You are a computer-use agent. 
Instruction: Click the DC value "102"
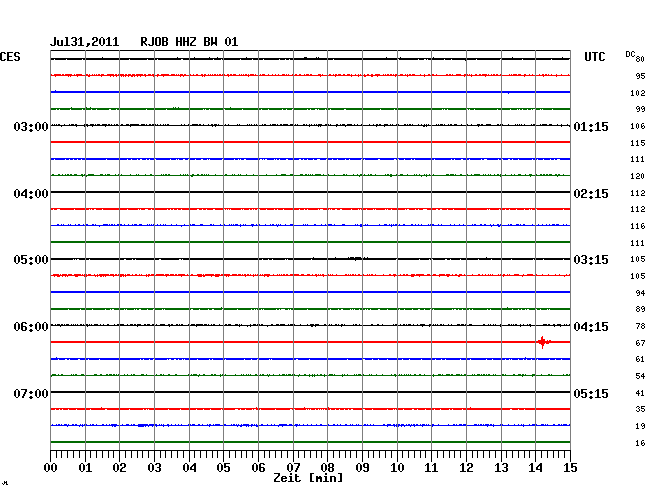(638, 93)
